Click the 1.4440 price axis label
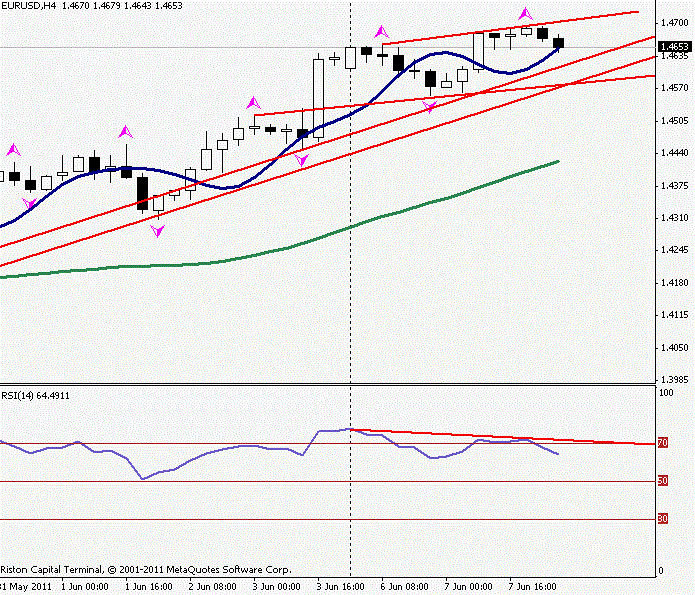This screenshot has height=595, width=695. [675, 153]
